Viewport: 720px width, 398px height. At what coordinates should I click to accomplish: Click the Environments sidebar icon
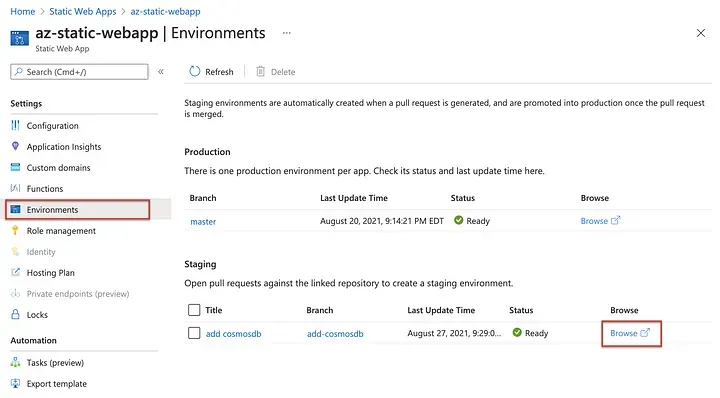16,209
